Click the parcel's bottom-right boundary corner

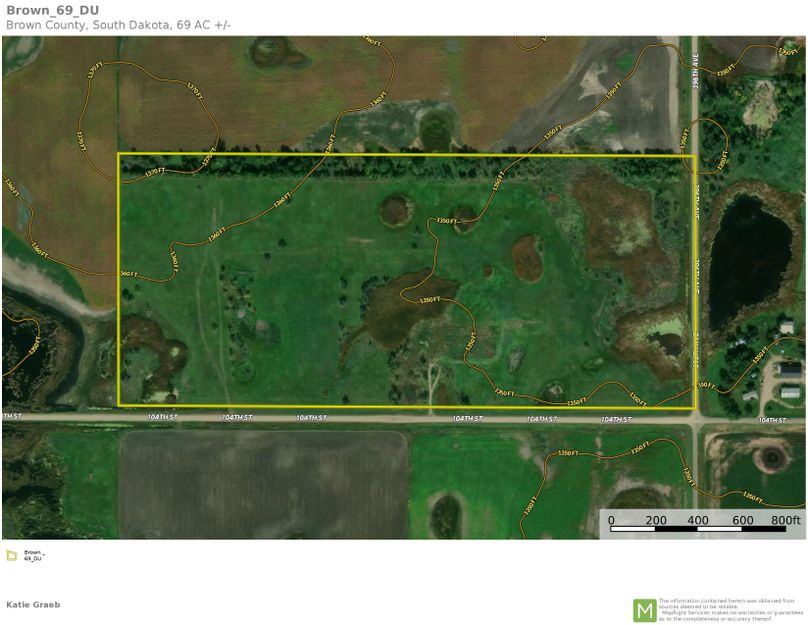click(x=694, y=407)
